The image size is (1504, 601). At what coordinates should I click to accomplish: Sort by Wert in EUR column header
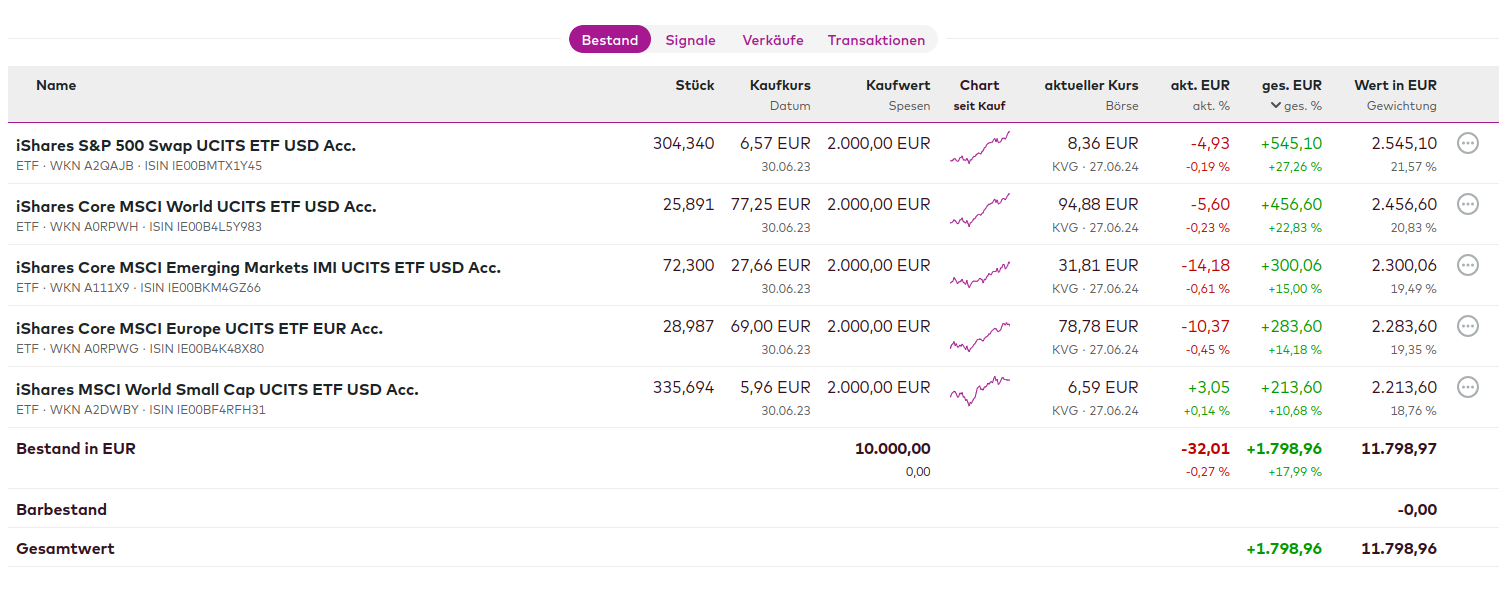1395,86
